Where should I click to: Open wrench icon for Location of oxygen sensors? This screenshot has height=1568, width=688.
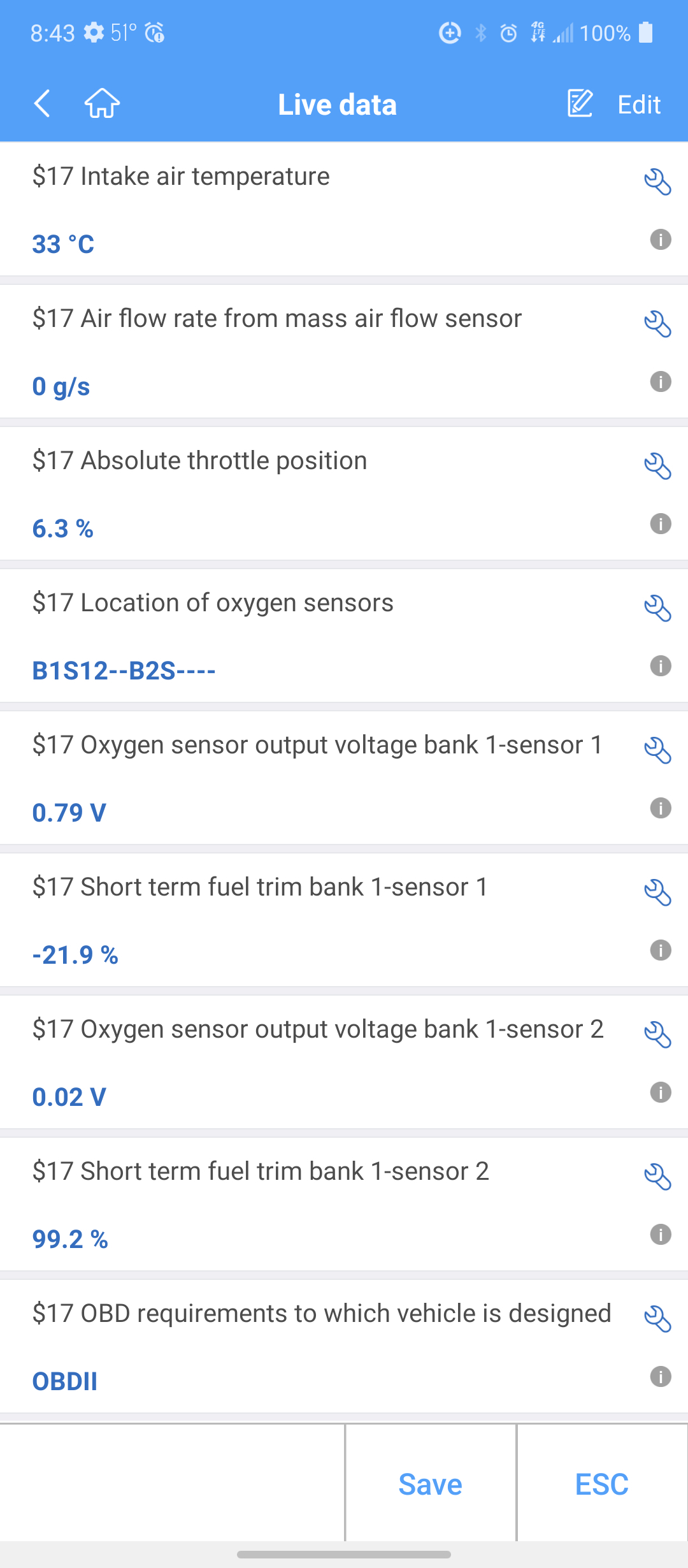pos(657,609)
